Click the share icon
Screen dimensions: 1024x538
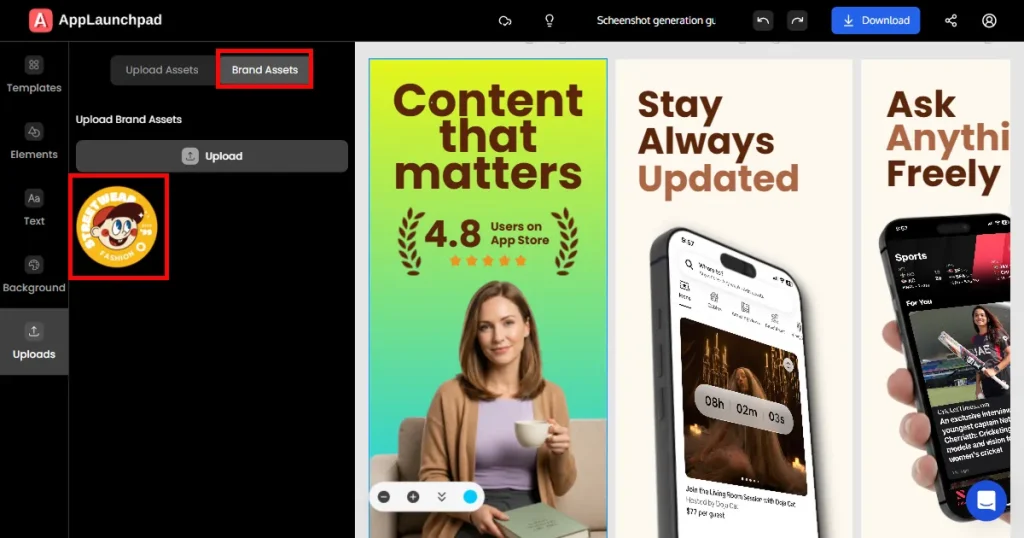[x=951, y=21]
